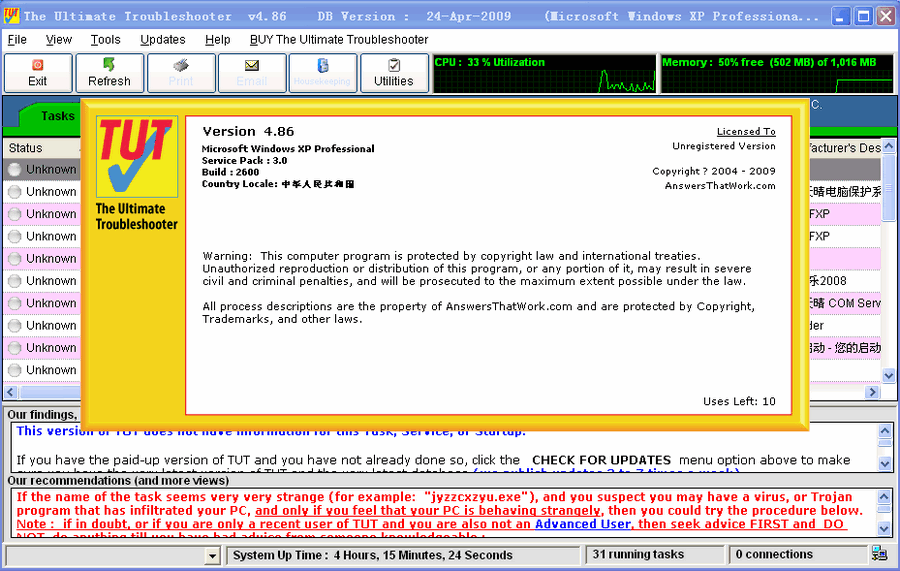The height and width of the screenshot is (571, 900).
Task: Refresh the task list
Action: [110, 73]
